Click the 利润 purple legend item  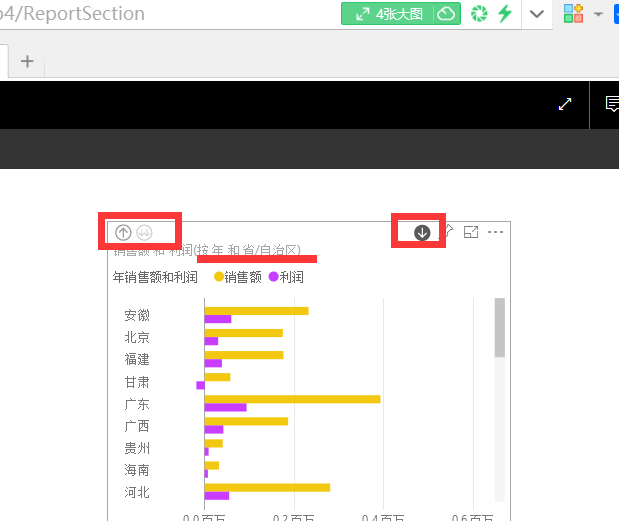pyautogui.click(x=286, y=277)
